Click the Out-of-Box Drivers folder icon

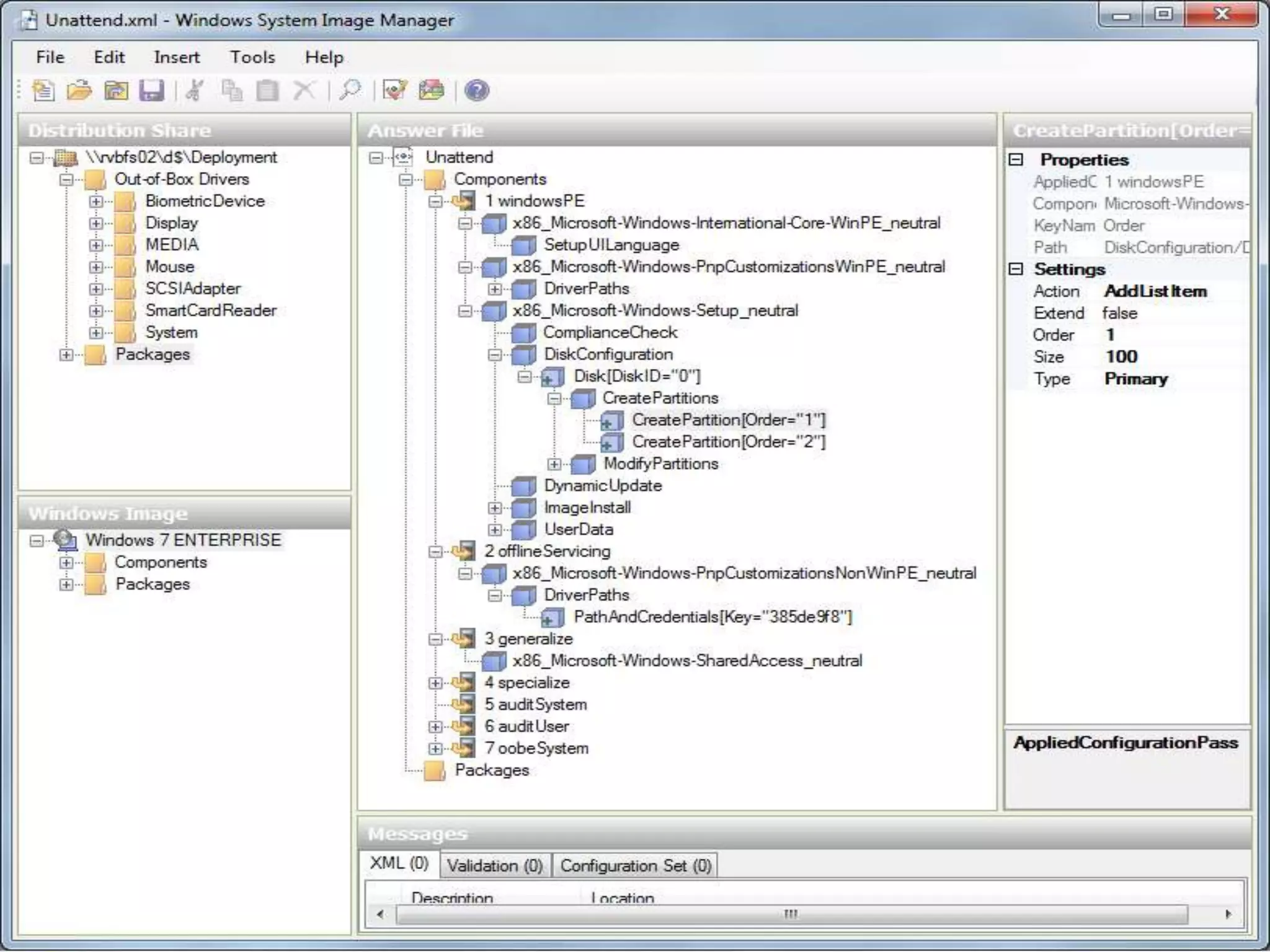coord(95,180)
